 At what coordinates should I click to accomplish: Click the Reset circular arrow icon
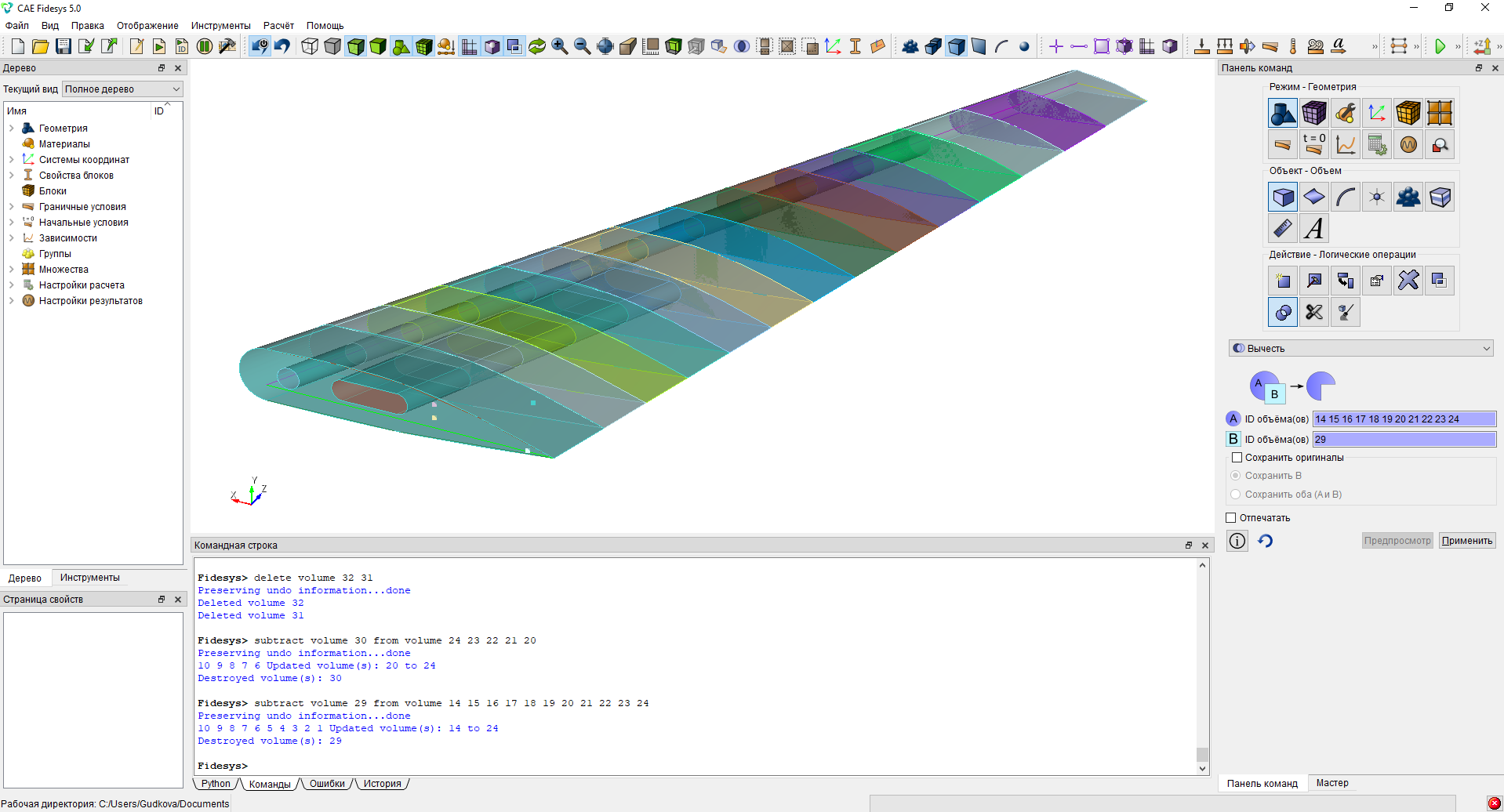pyautogui.click(x=1266, y=541)
